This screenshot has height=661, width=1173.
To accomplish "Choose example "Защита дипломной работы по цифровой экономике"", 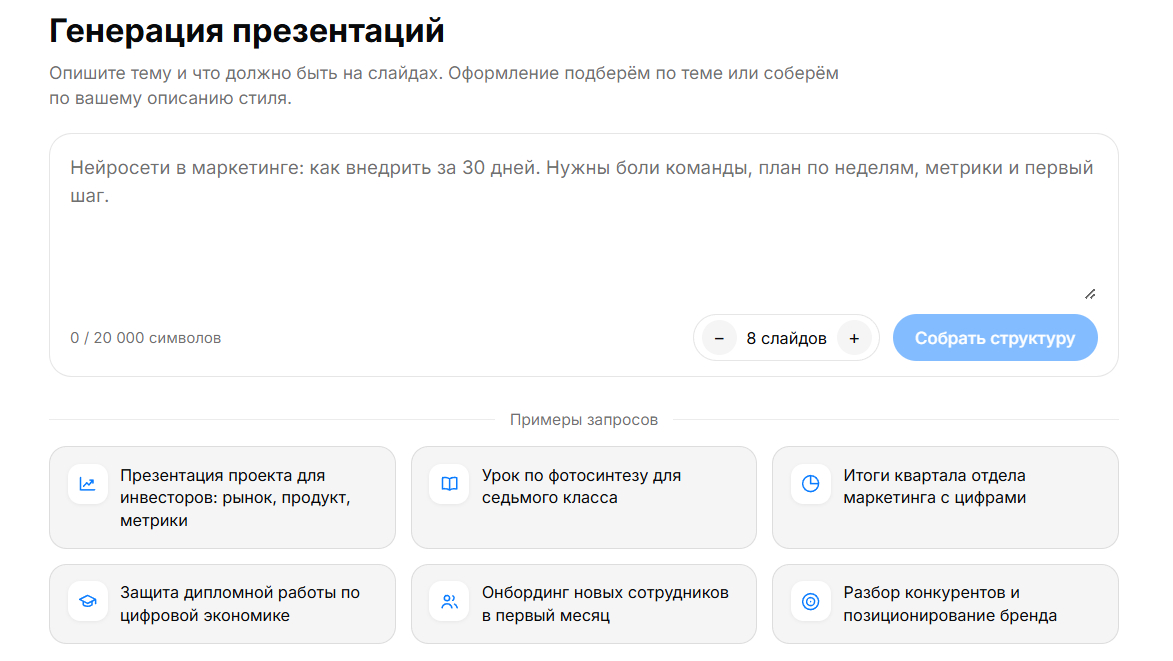I will [222, 604].
